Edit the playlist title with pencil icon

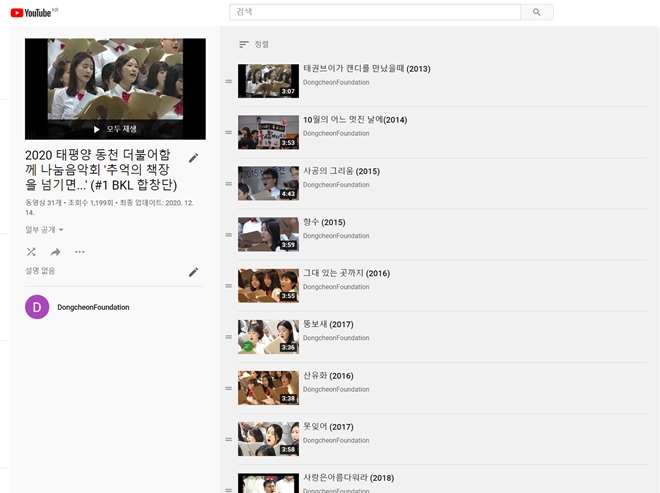[x=193, y=158]
